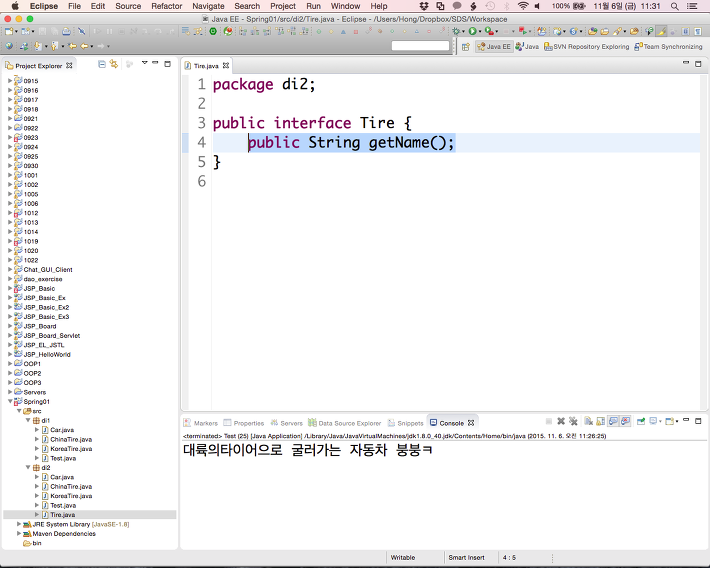Select Tire.java in di2 package
The height and width of the screenshot is (568, 710).
click(x=62, y=515)
